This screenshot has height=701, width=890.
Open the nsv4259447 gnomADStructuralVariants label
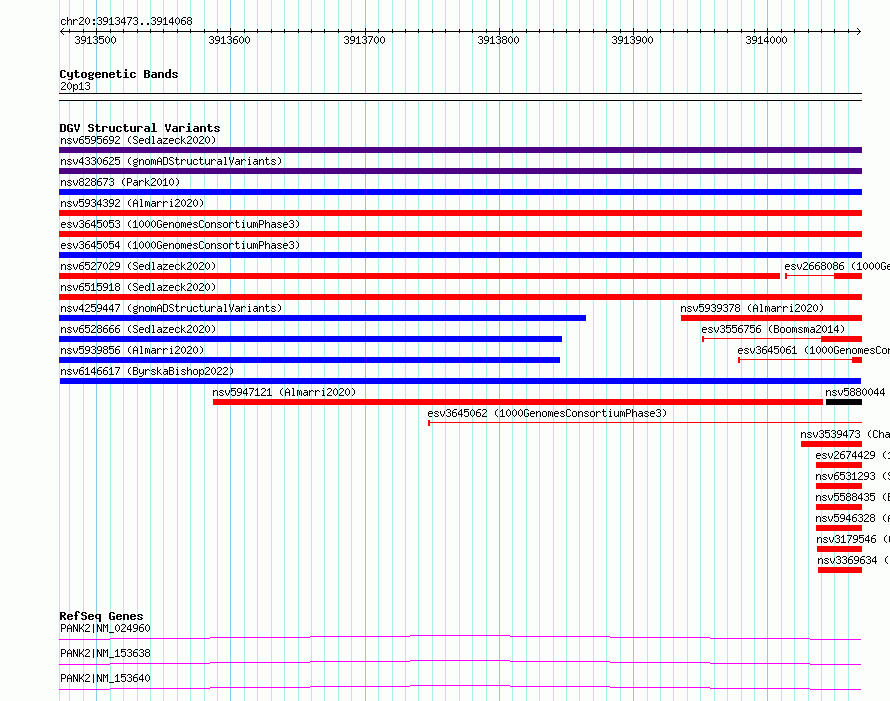coord(171,308)
